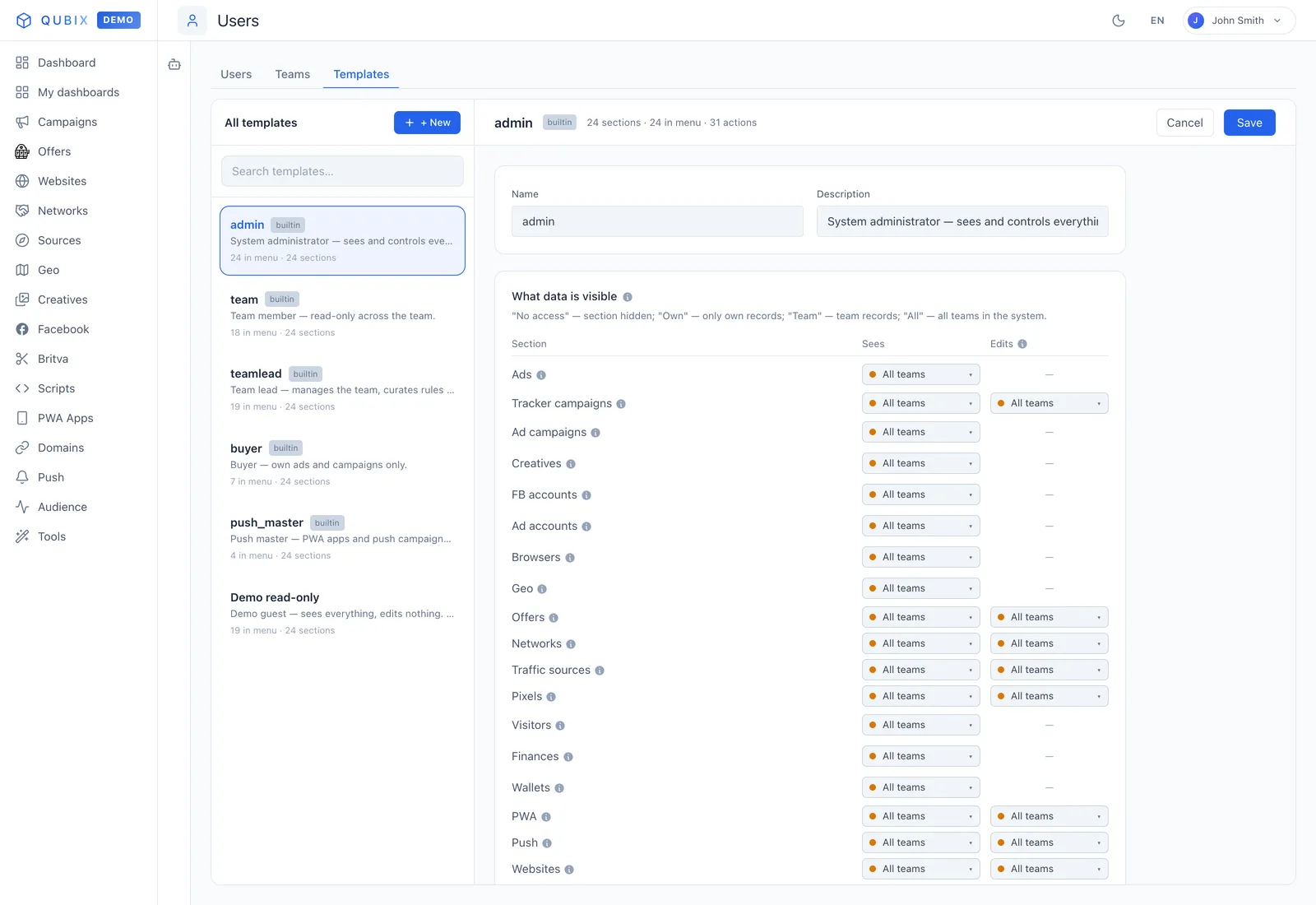
Task: Click 'Ad accounts' section label
Action: 544,526
